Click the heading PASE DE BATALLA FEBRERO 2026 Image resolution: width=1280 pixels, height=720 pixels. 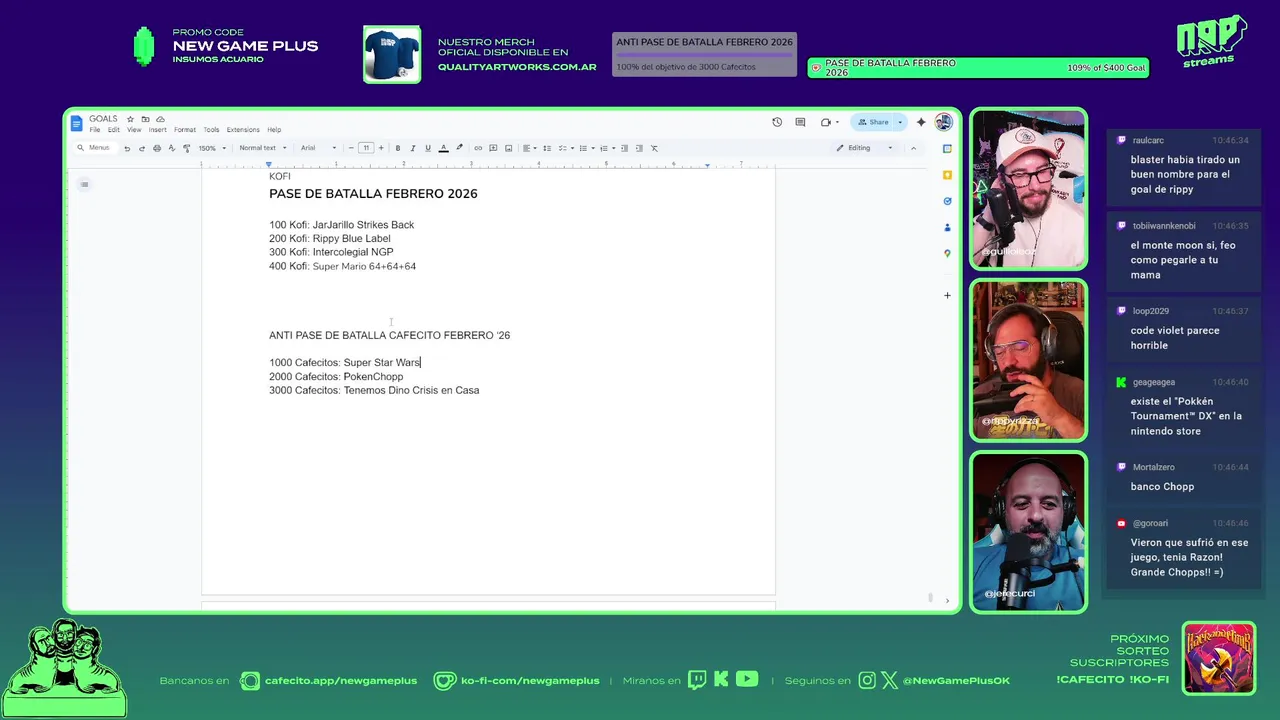(x=373, y=194)
